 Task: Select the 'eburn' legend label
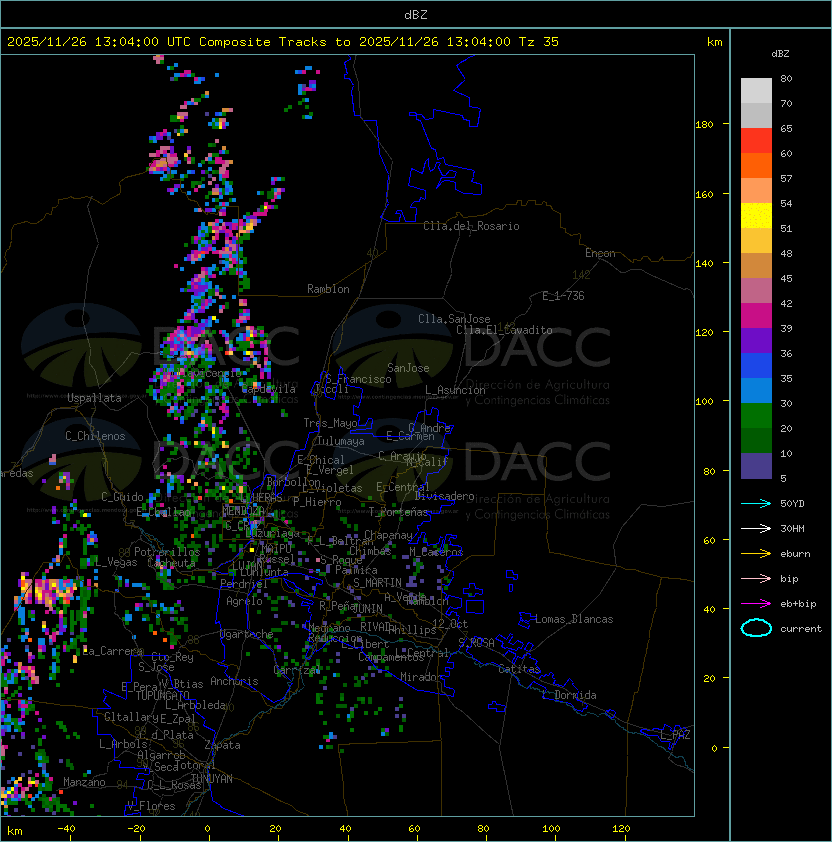tap(795, 554)
